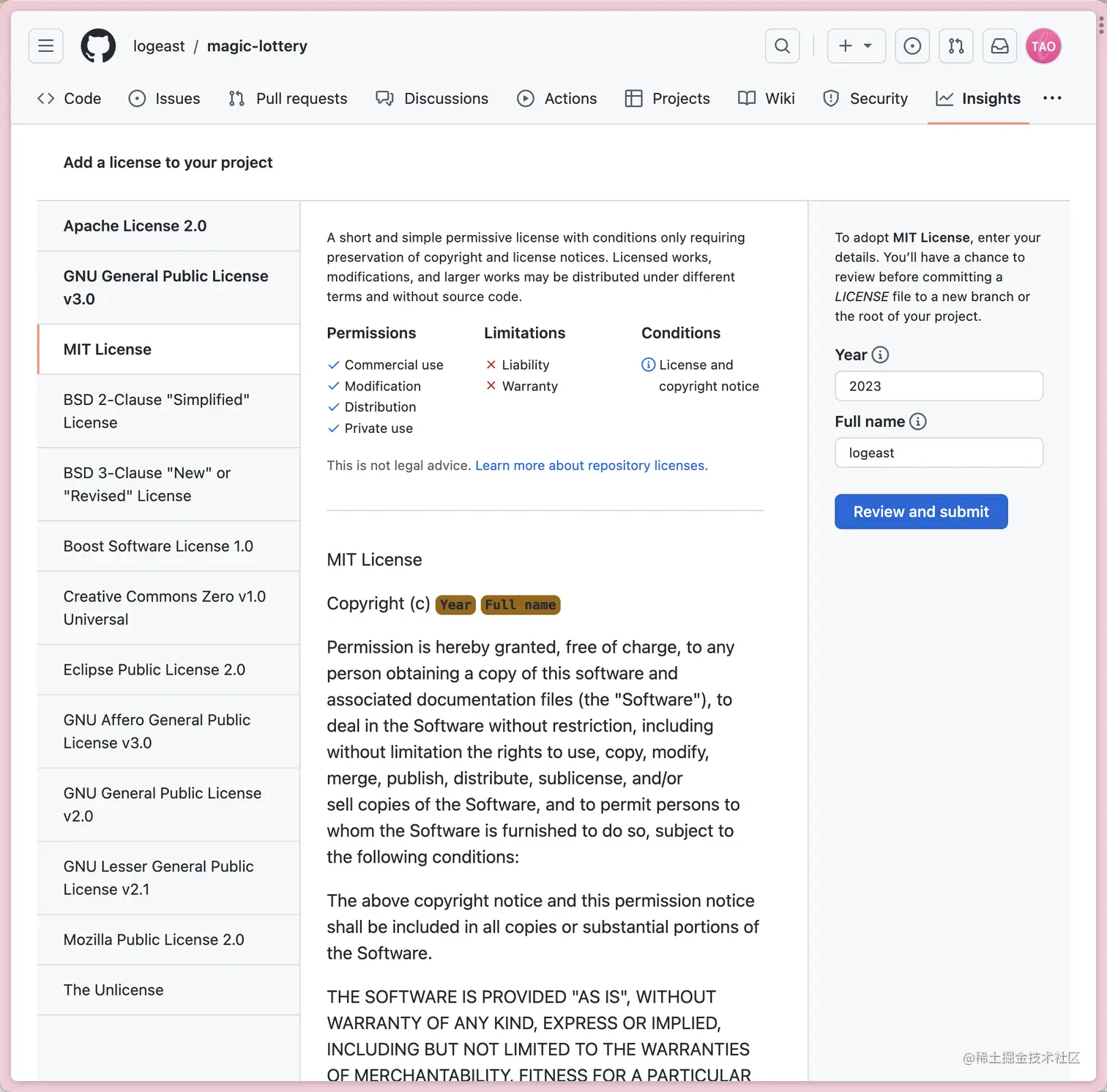Click the Distribution check icon
The width and height of the screenshot is (1107, 1092).
point(334,407)
